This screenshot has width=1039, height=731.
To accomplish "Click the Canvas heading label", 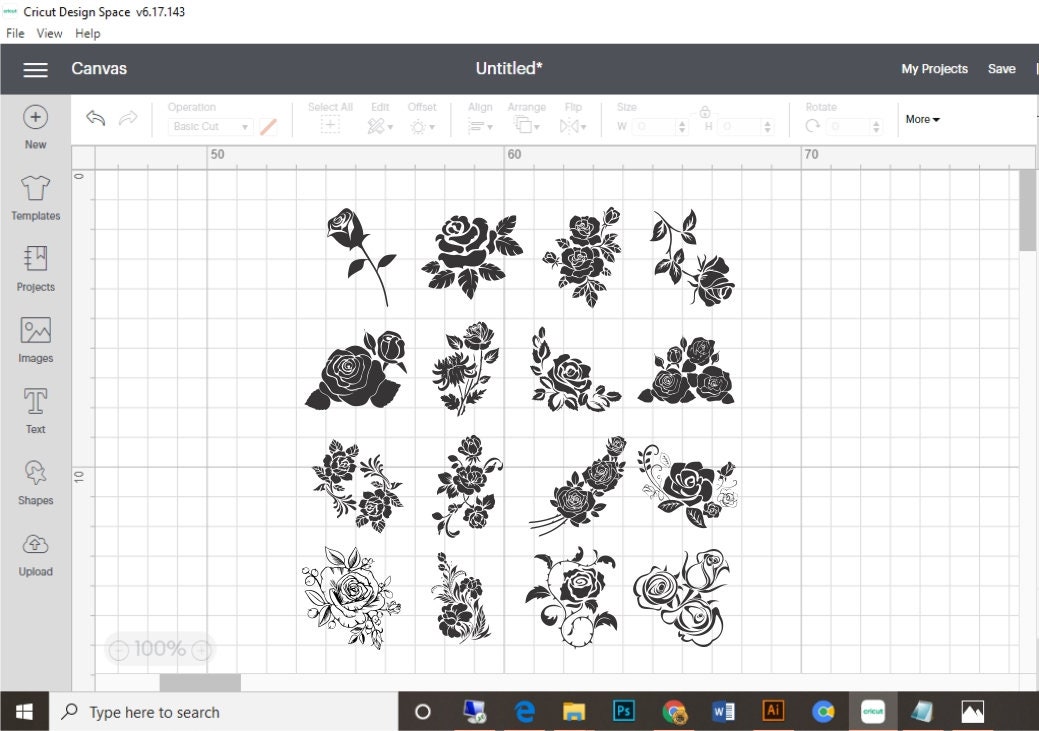I will tap(99, 68).
